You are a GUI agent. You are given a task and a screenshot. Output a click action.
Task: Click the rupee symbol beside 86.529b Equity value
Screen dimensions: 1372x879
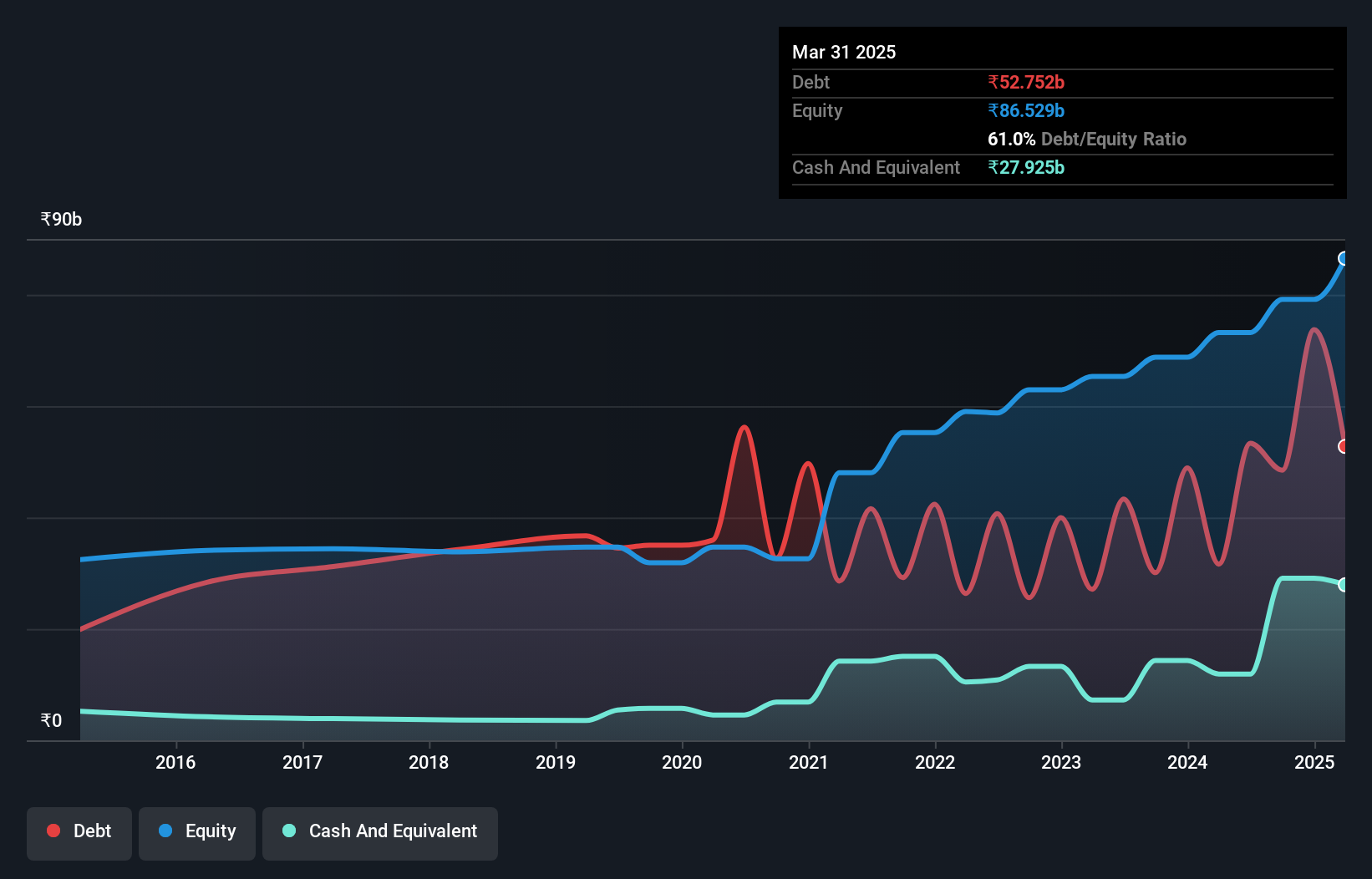[x=993, y=110]
